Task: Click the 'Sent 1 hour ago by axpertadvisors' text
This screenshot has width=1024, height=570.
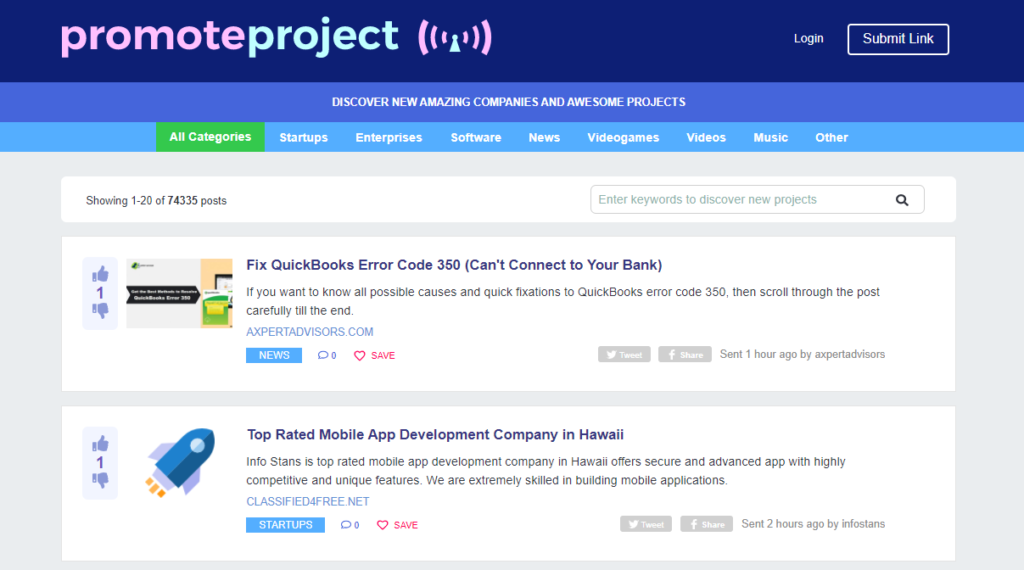Action: [x=802, y=355]
